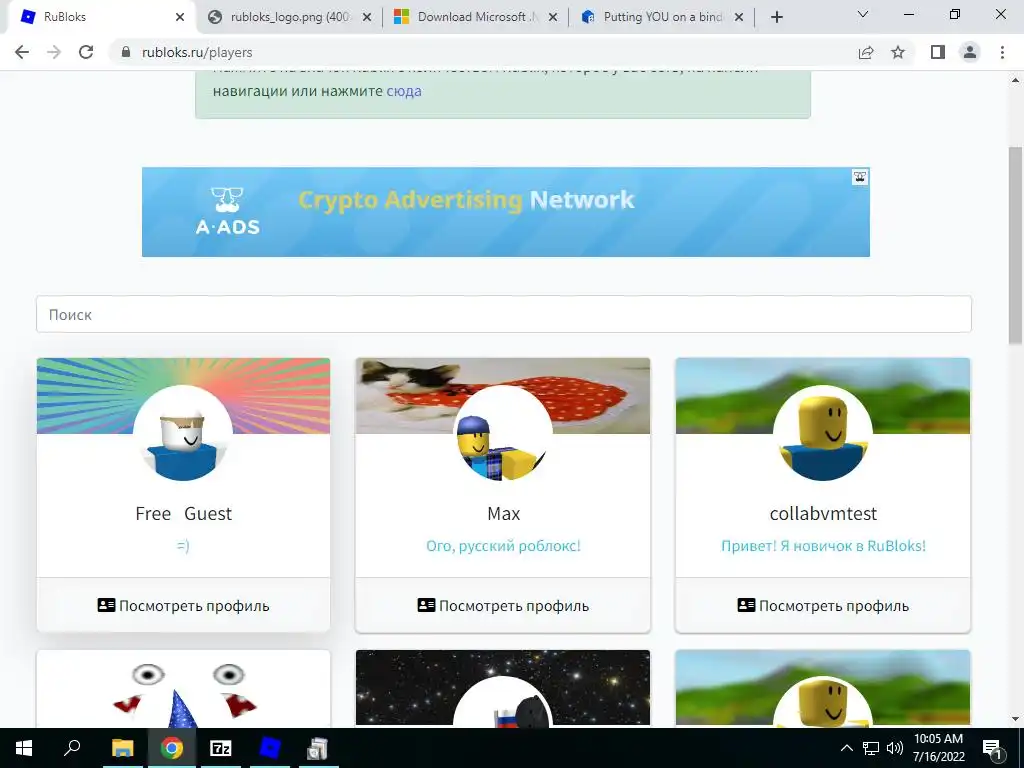Click the scrollbar up arrow
The width and height of the screenshot is (1024, 768).
pos(1015,80)
